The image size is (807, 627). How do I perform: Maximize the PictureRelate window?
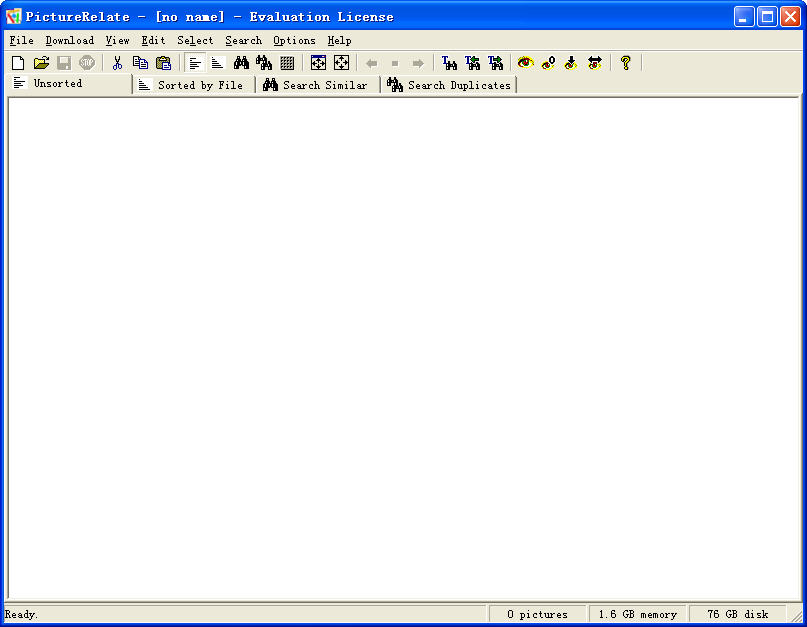point(767,17)
